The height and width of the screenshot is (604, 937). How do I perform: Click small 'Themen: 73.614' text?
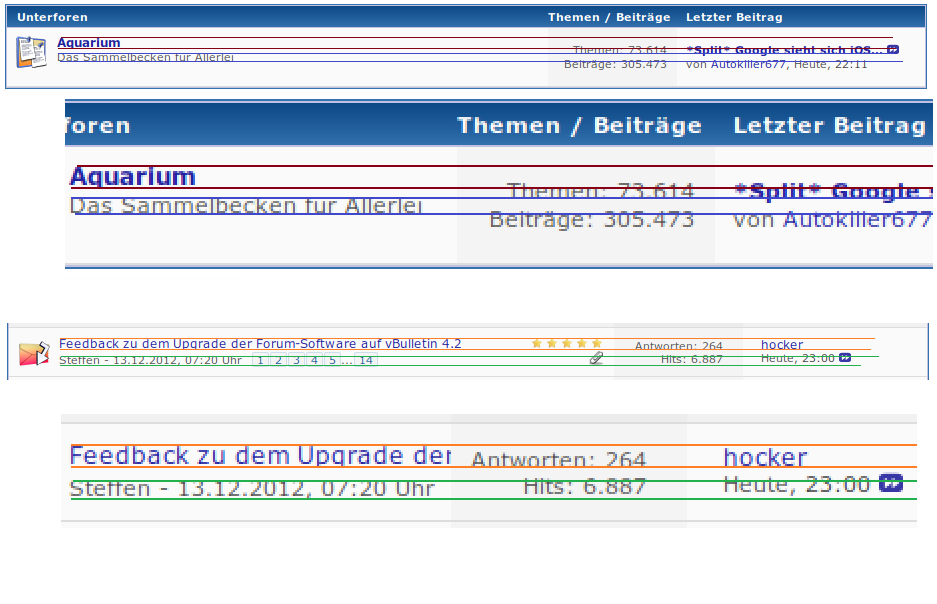click(x=619, y=50)
